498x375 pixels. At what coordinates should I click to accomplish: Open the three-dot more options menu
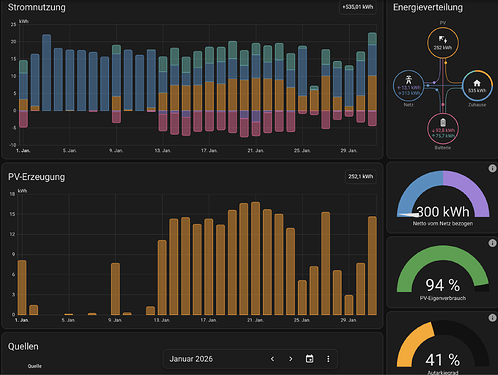coord(328,359)
